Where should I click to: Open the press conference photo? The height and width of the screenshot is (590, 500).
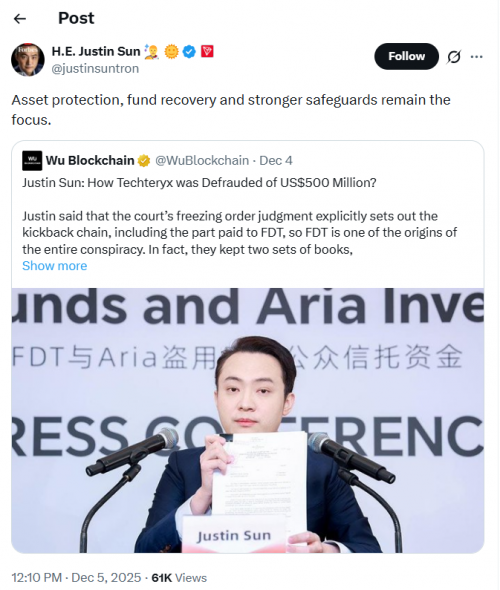click(x=248, y=420)
